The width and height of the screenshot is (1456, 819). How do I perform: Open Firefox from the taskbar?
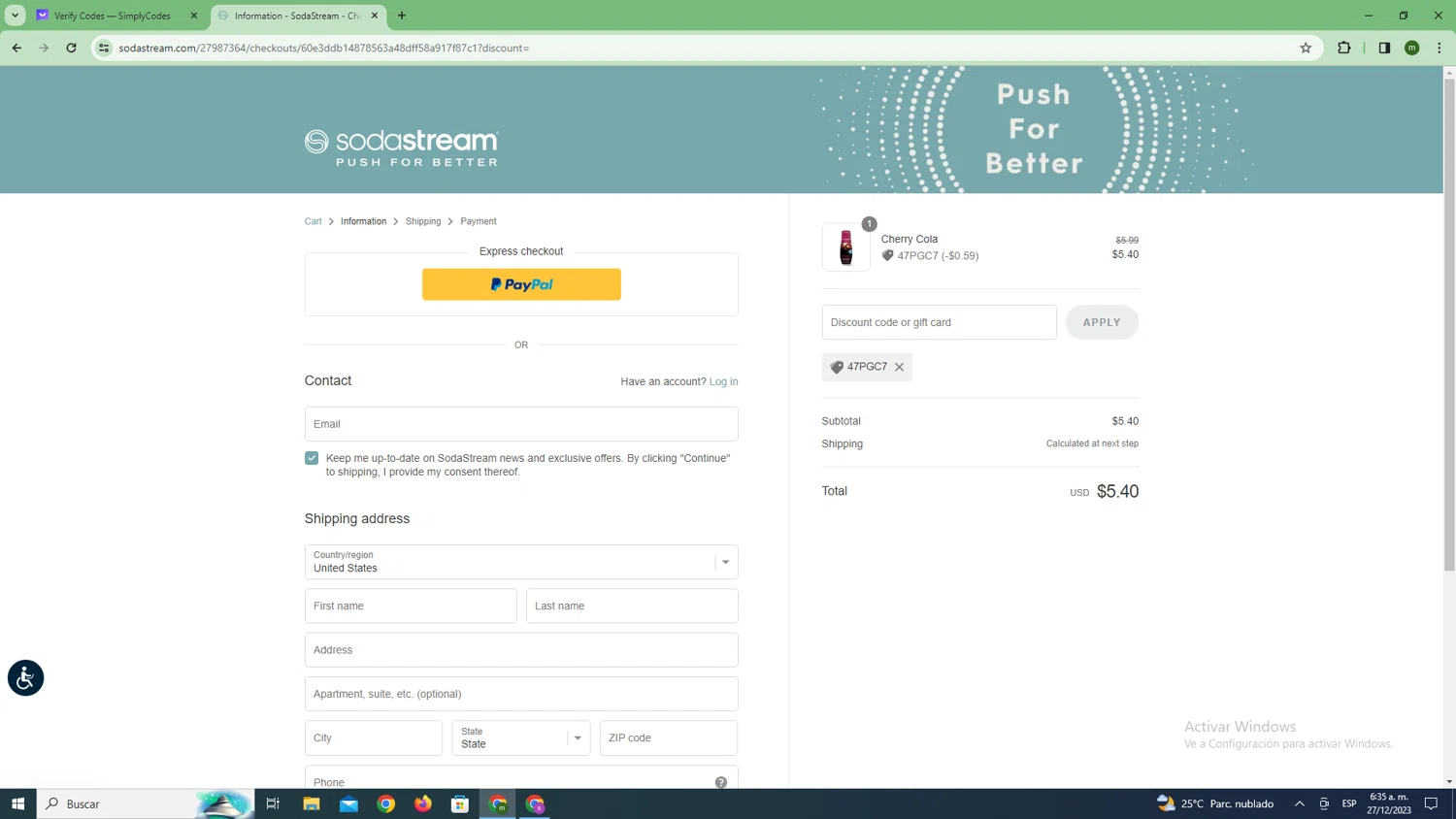(423, 803)
